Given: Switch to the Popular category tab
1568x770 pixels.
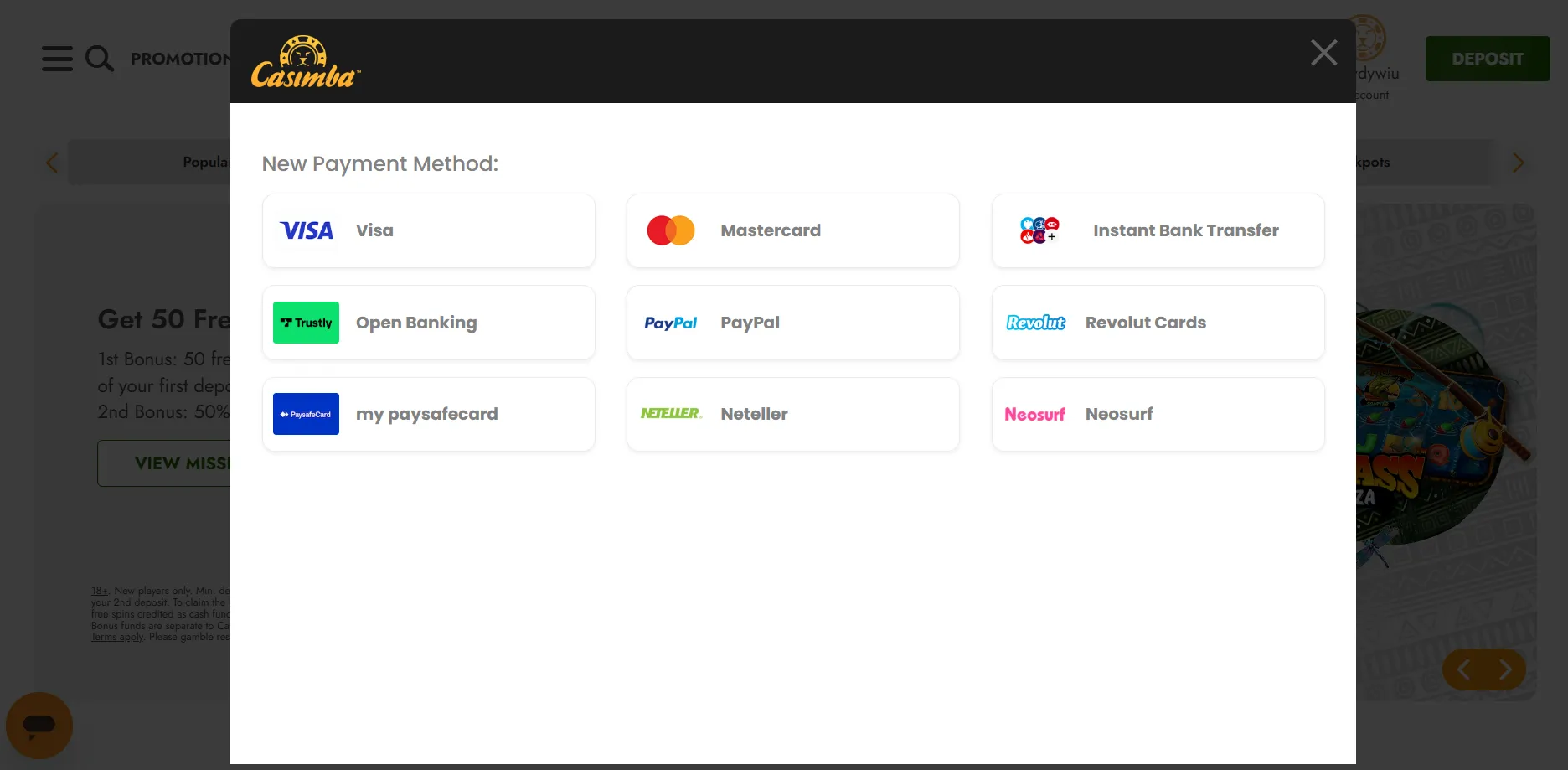Looking at the screenshot, I should pos(206,163).
